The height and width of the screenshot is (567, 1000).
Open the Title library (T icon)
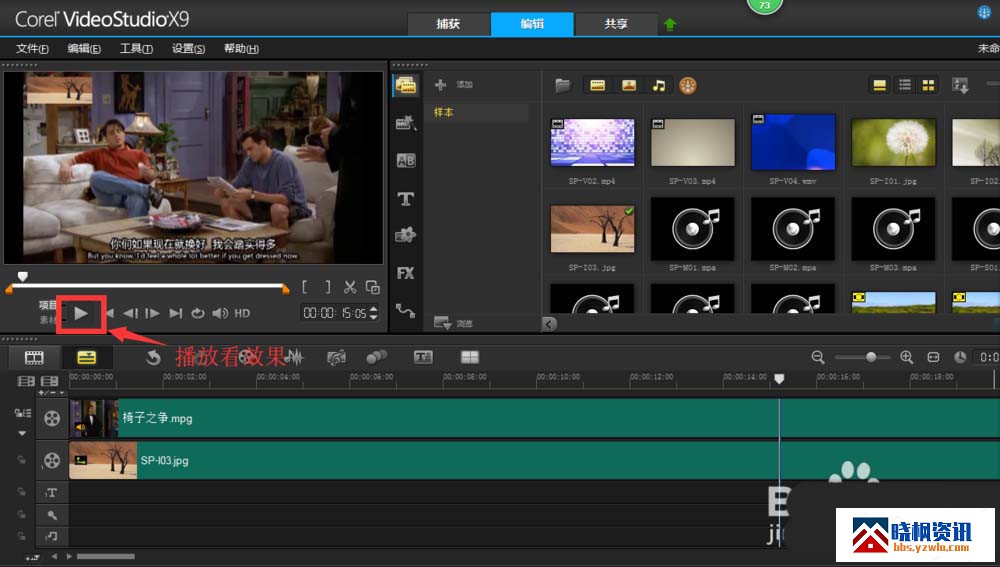[x=406, y=199]
